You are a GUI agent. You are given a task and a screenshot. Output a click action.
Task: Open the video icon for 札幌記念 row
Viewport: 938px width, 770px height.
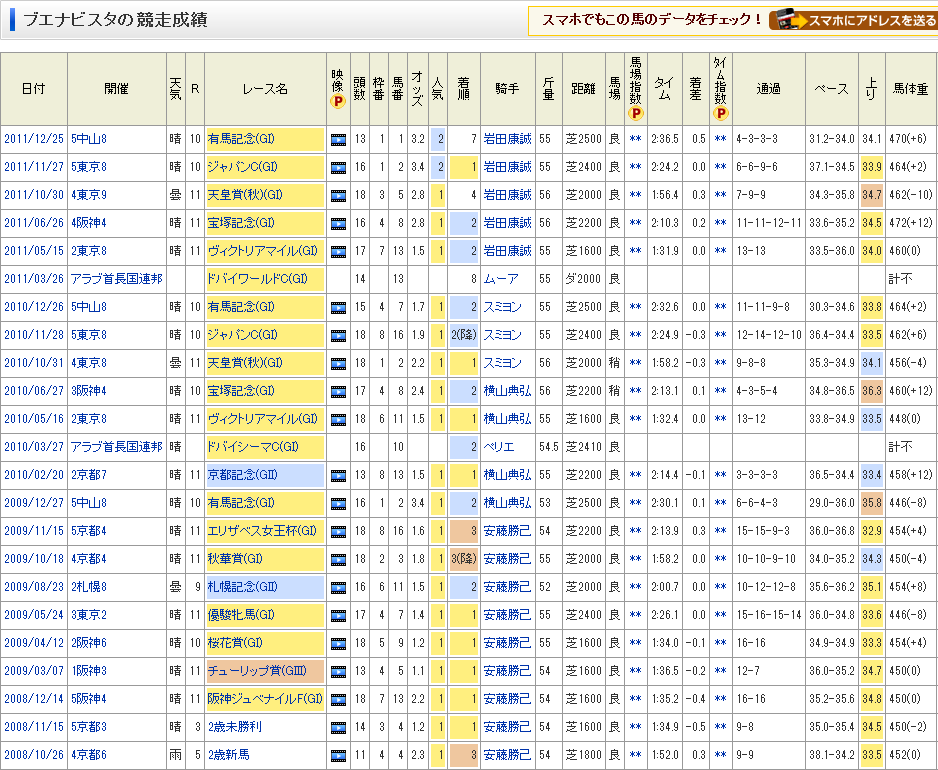click(338, 587)
